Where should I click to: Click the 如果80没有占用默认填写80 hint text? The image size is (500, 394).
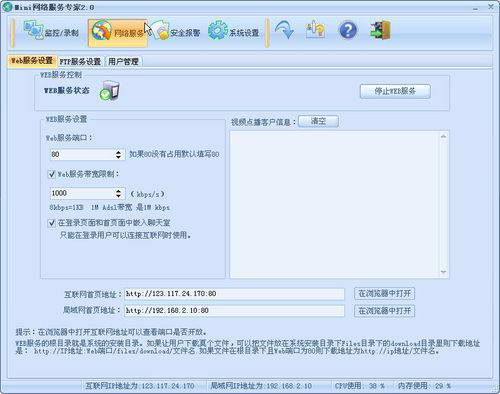click(x=174, y=154)
